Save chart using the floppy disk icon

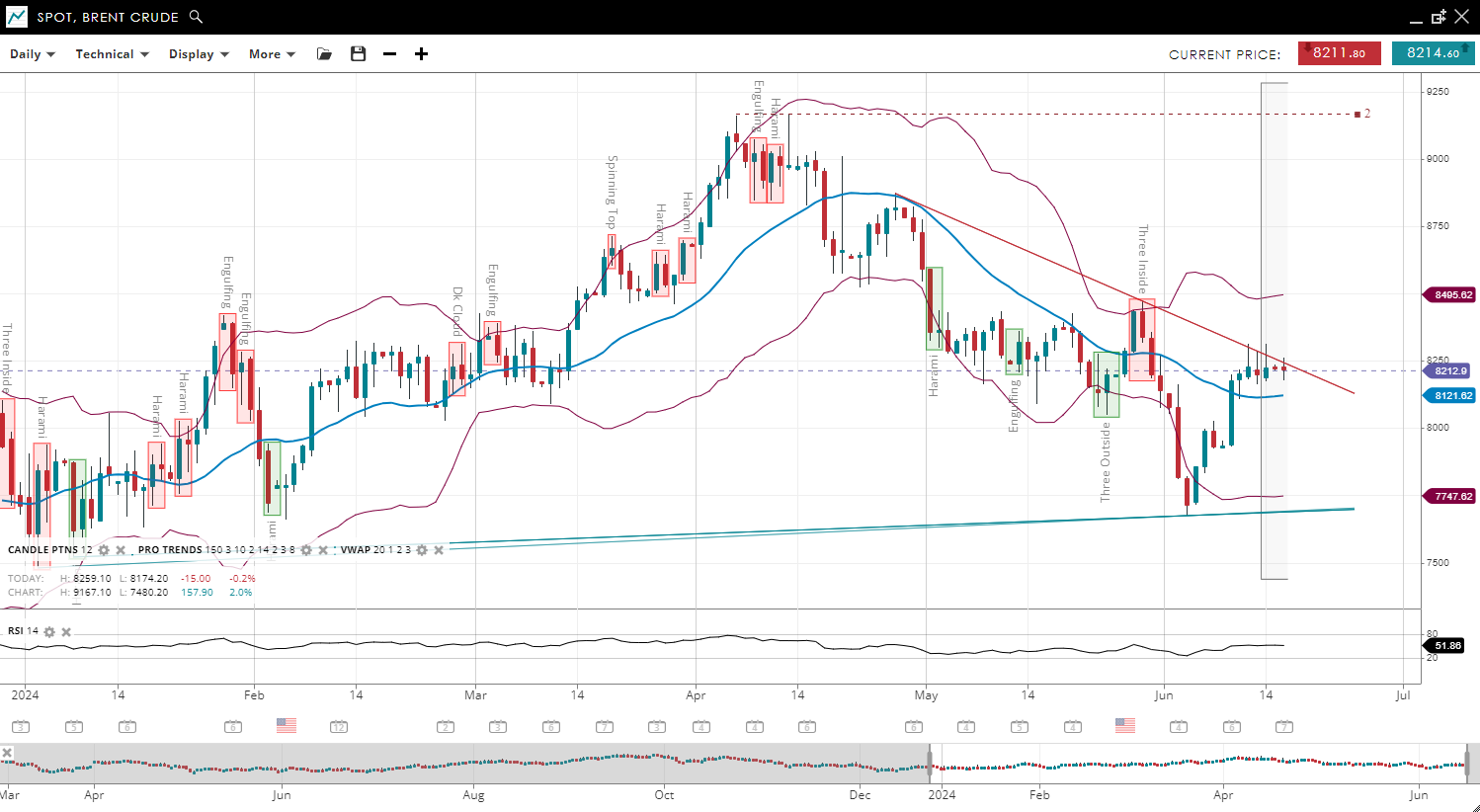click(359, 54)
